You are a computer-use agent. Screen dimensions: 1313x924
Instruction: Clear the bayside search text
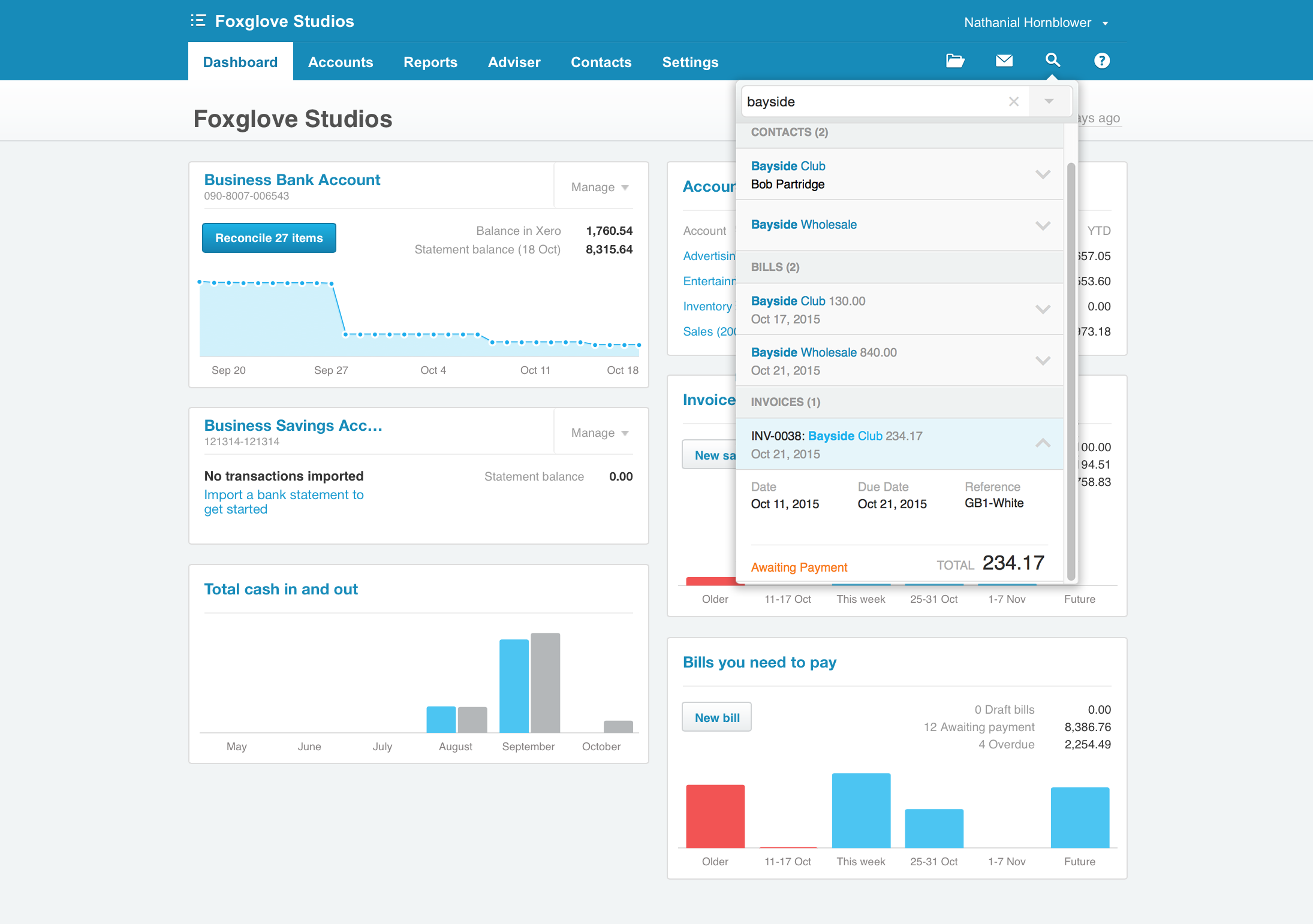click(x=1013, y=102)
